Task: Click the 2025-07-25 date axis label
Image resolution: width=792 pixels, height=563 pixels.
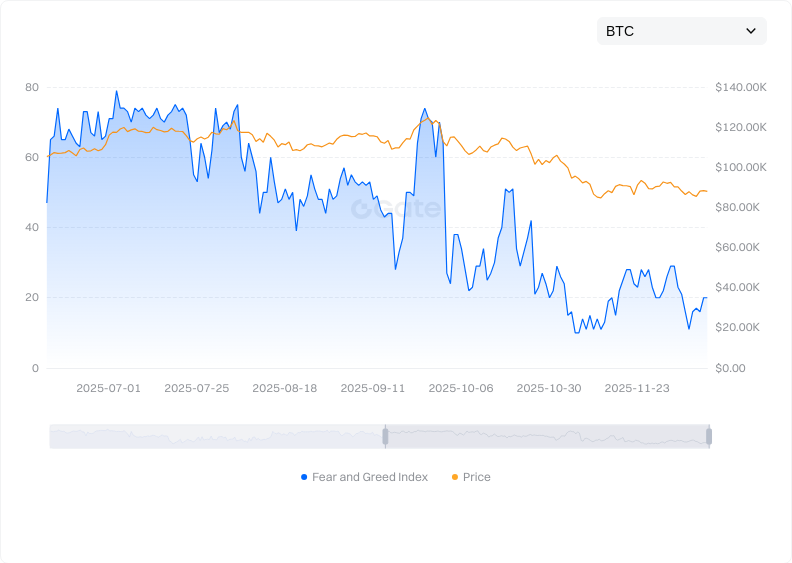Action: pyautogui.click(x=196, y=388)
